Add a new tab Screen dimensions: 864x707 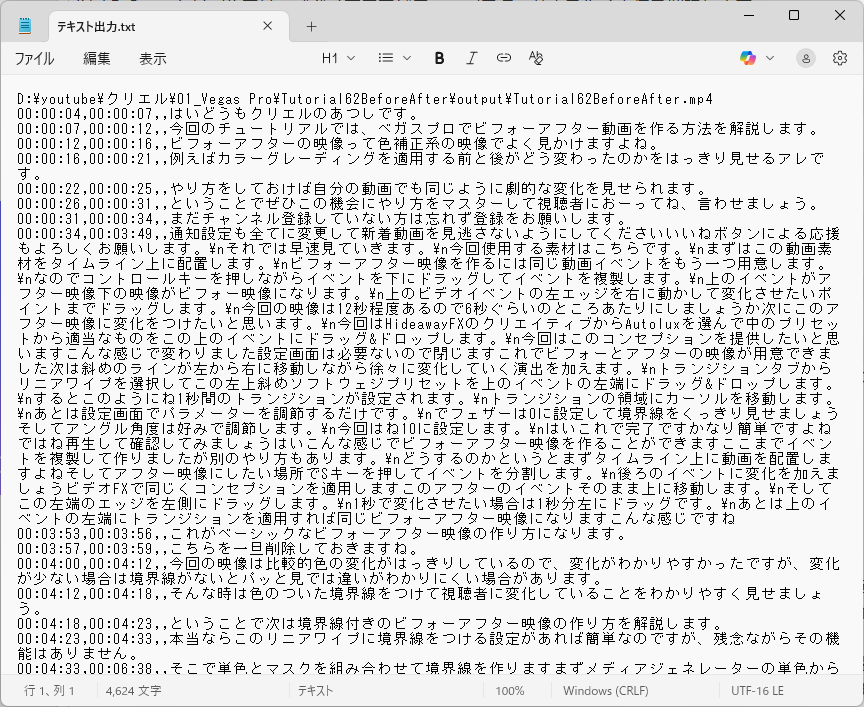[x=311, y=26]
